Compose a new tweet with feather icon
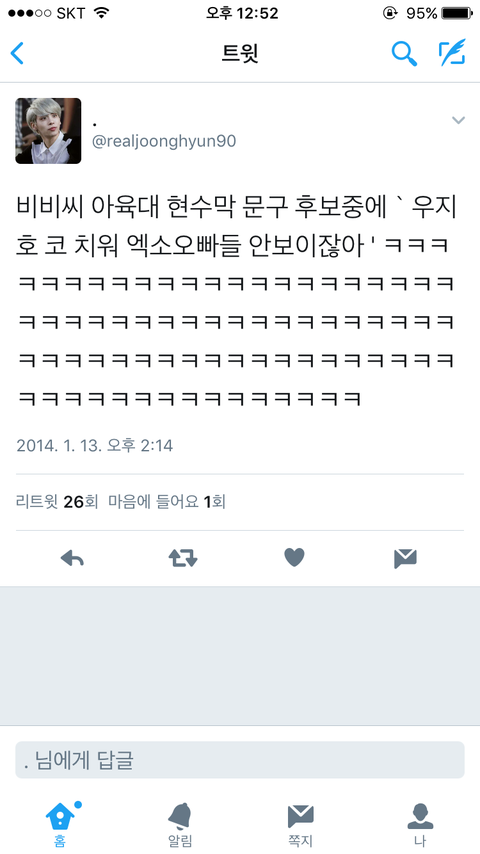The height and width of the screenshot is (854, 480). (452, 53)
